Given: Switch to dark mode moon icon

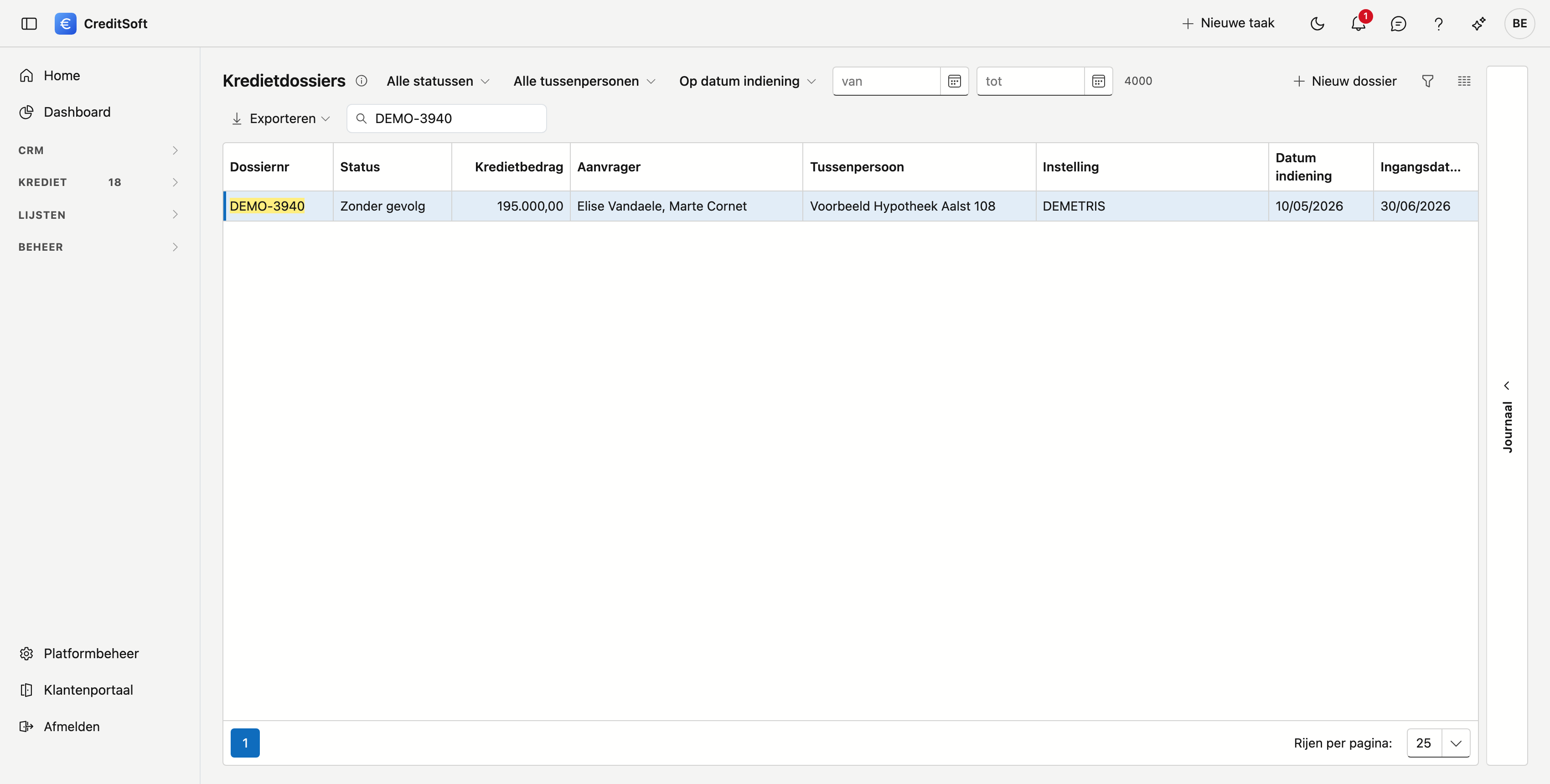Looking at the screenshot, I should click(x=1317, y=23).
